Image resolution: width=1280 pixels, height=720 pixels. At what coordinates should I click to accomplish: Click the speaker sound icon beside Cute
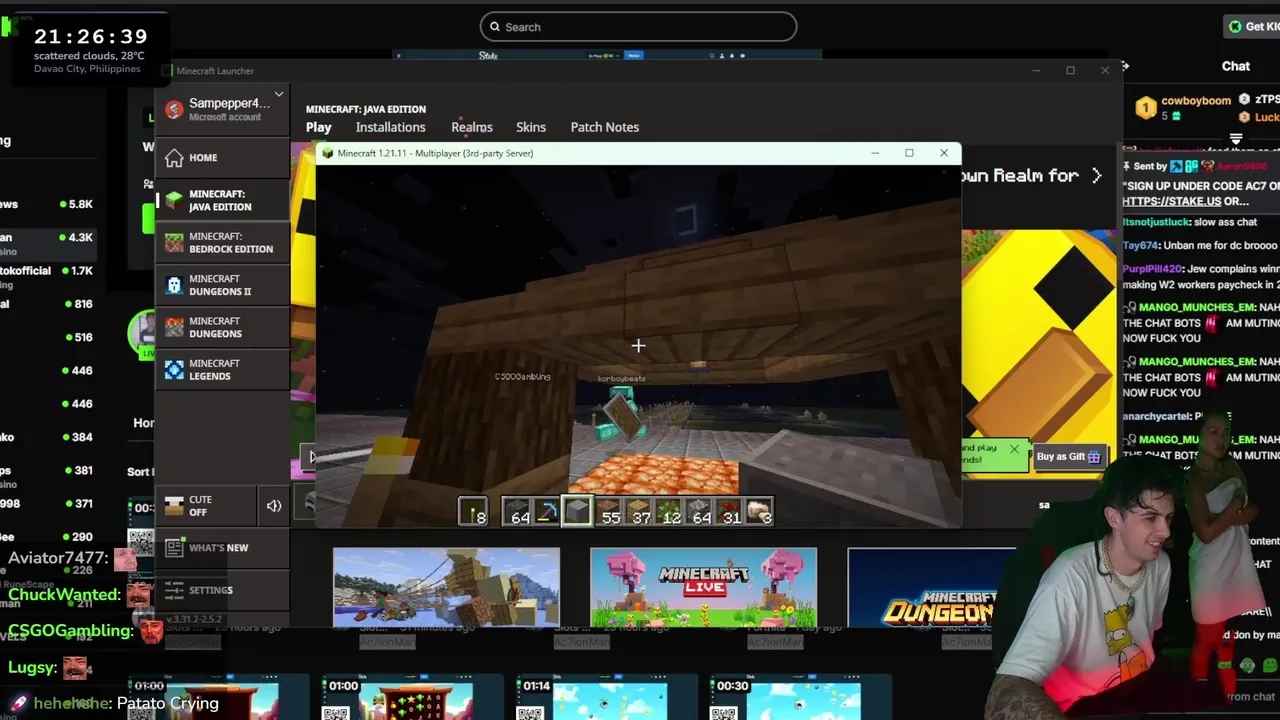[273, 506]
